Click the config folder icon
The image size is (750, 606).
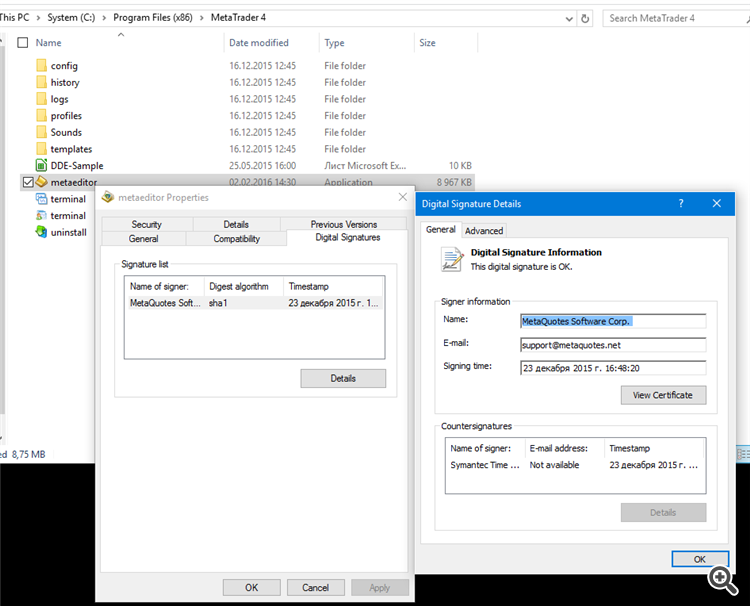[42, 65]
